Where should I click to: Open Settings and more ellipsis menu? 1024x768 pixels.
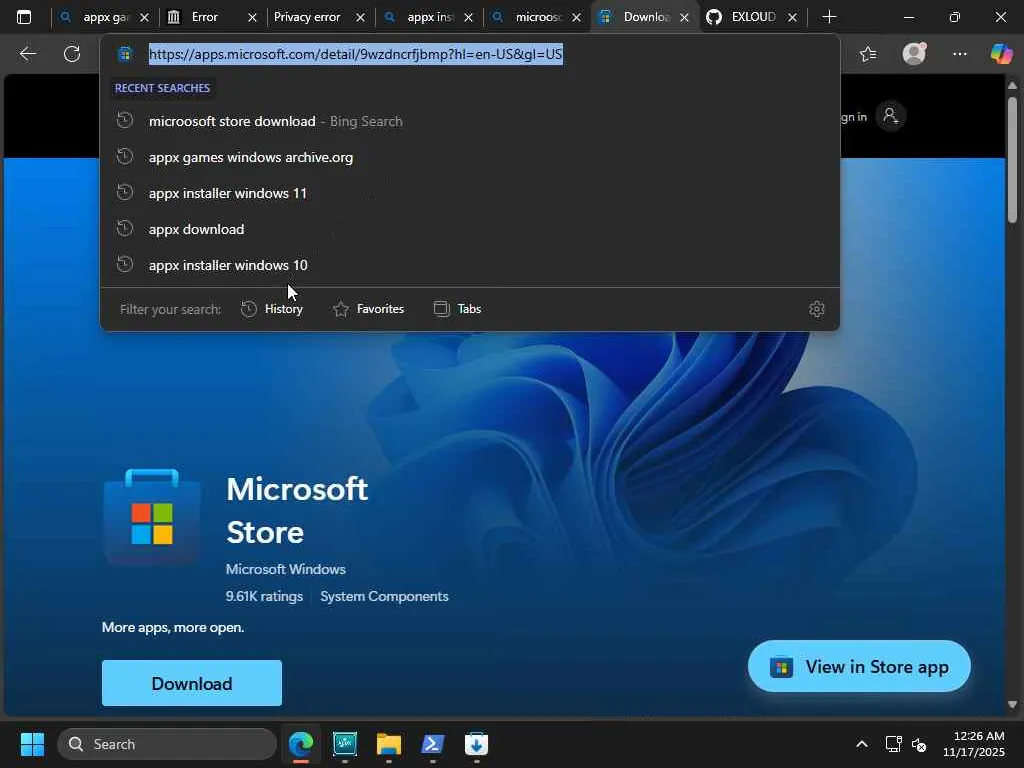coord(959,54)
